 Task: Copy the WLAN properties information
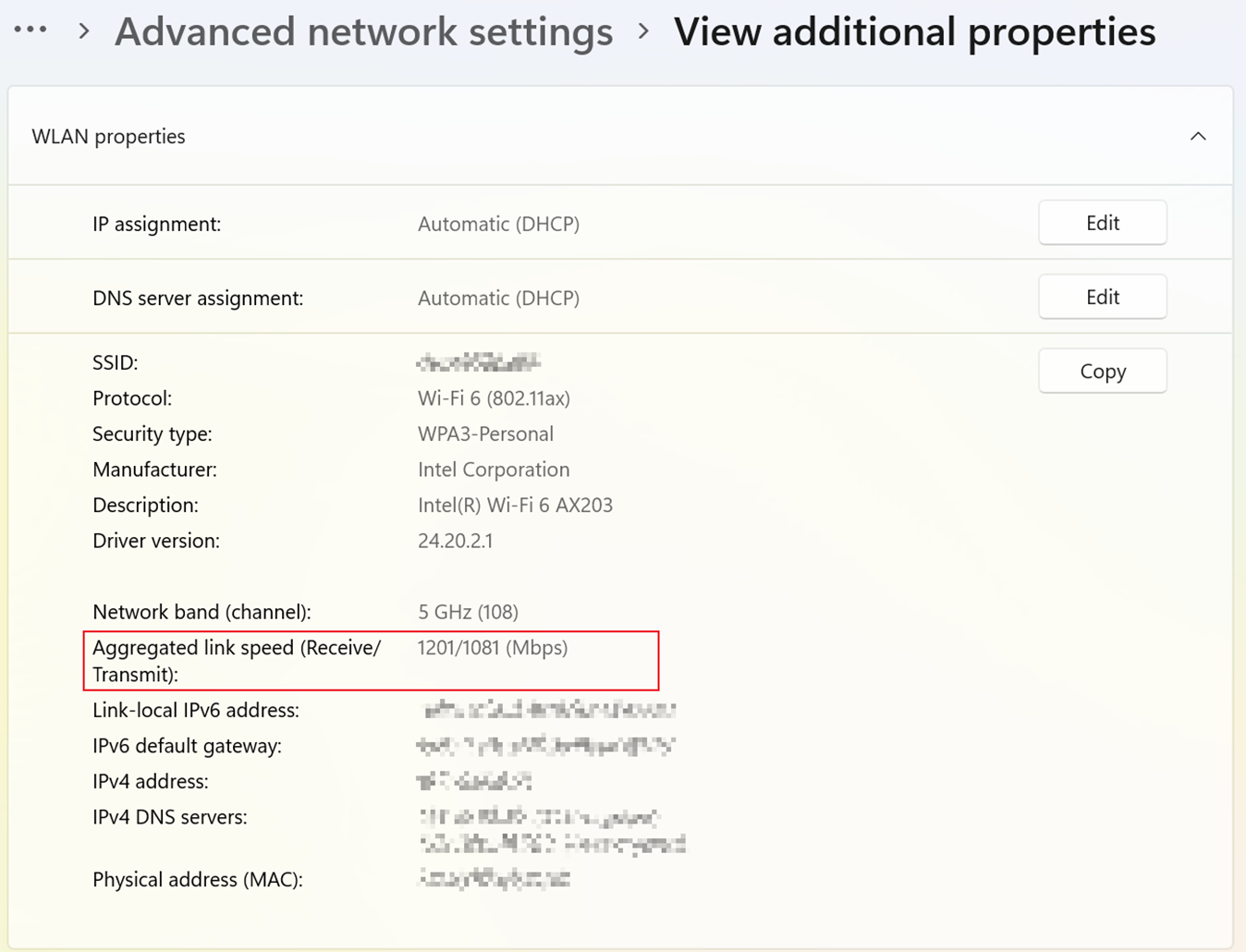click(x=1102, y=370)
